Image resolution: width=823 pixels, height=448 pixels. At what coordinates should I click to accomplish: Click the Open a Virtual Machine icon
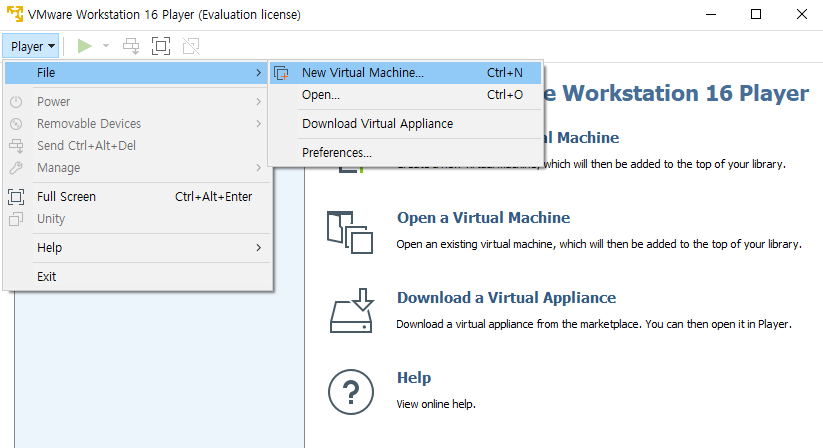(350, 232)
